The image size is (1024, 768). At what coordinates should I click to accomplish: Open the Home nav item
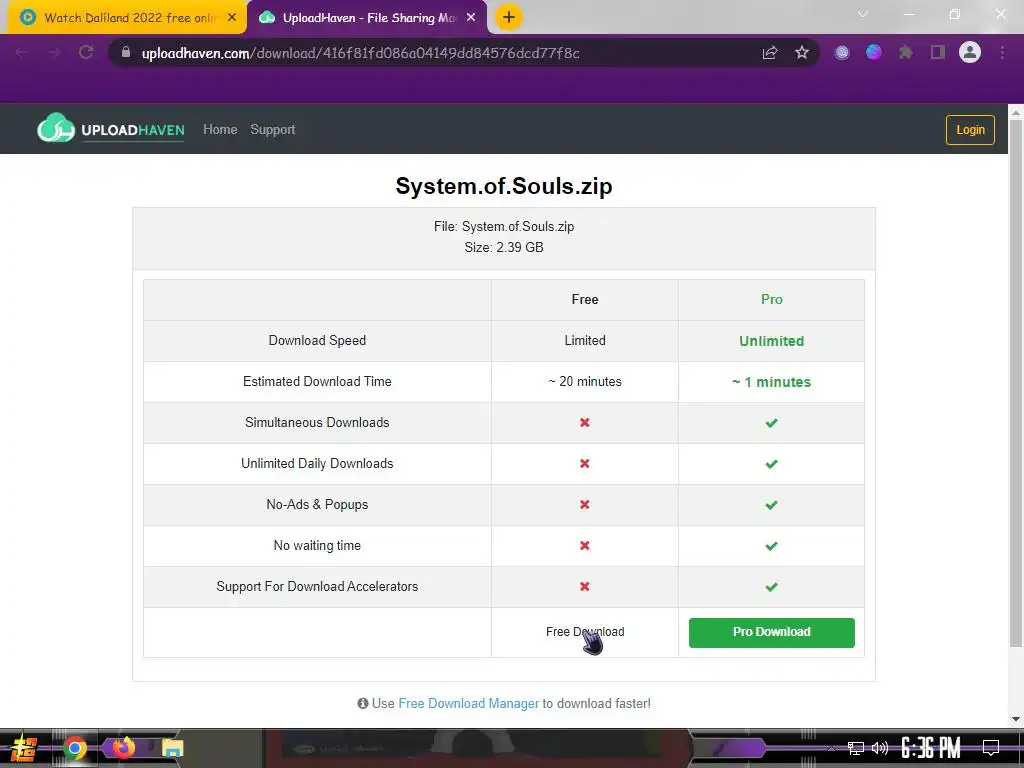[220, 129]
